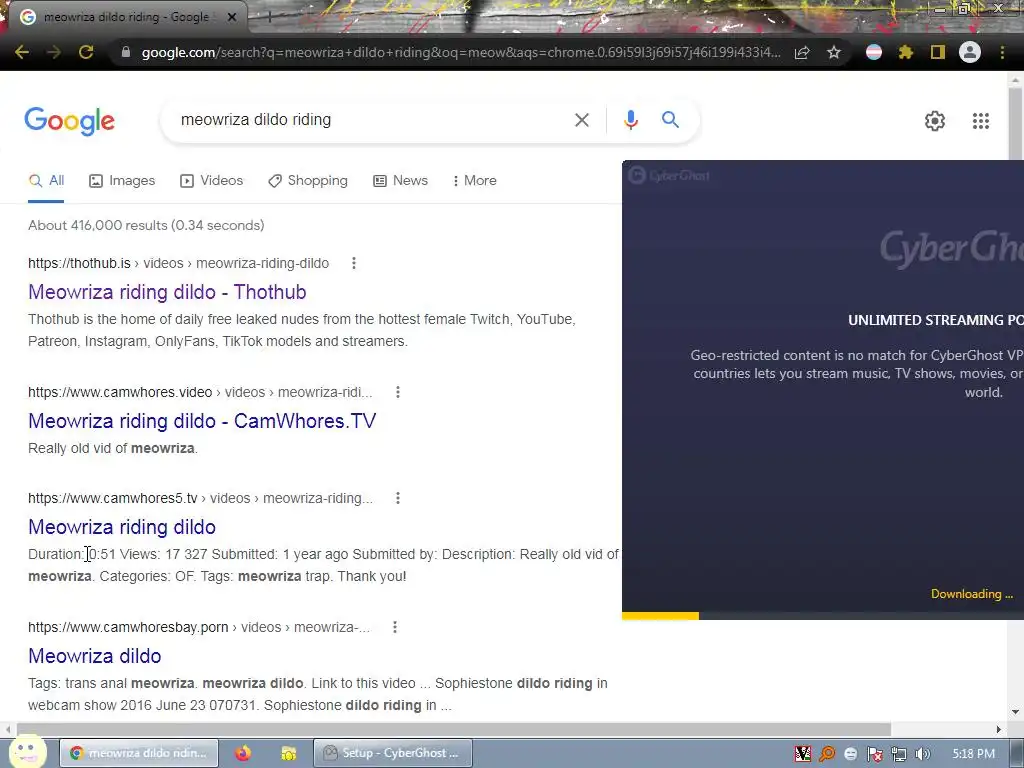The height and width of the screenshot is (768, 1024).
Task: Switch to the News tab
Action: point(400,181)
